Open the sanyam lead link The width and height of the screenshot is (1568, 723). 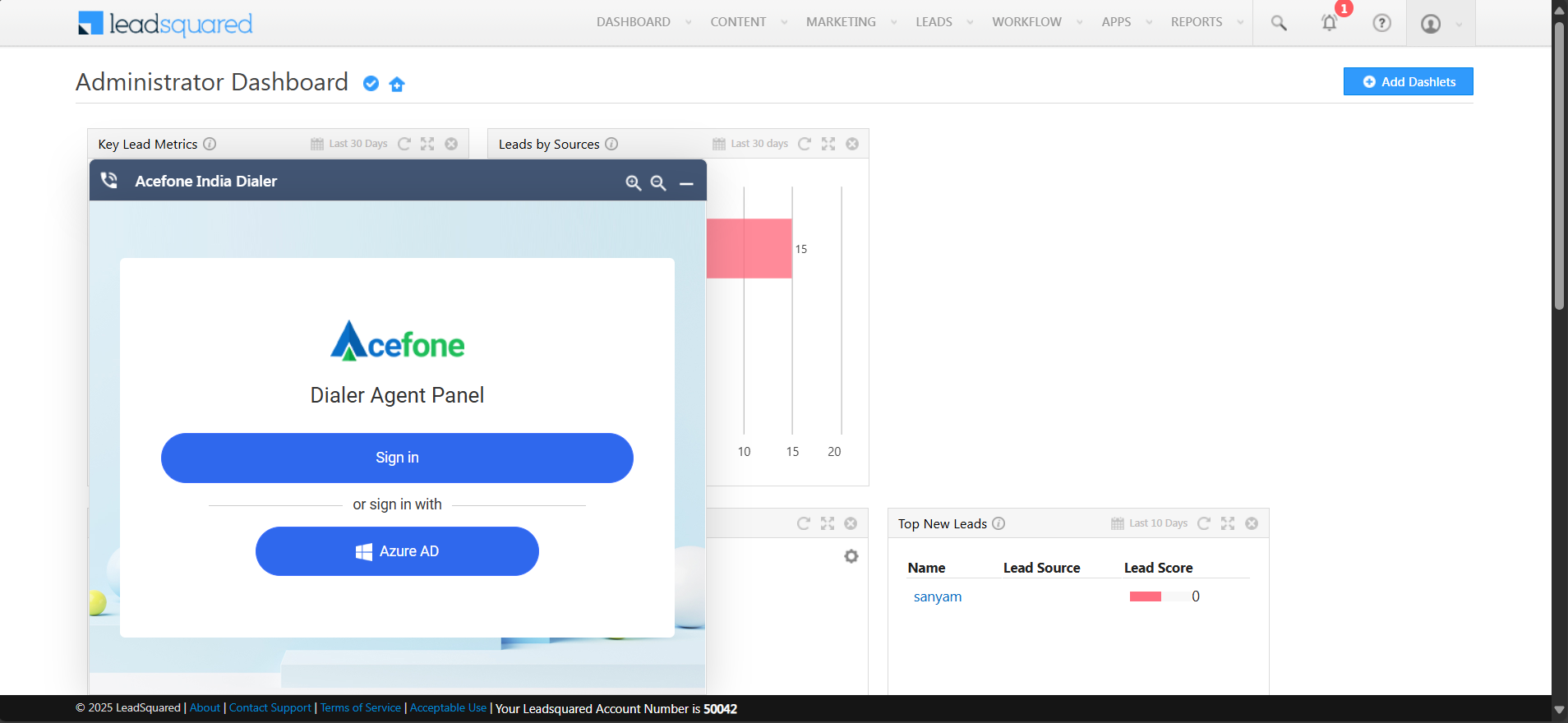[938, 596]
